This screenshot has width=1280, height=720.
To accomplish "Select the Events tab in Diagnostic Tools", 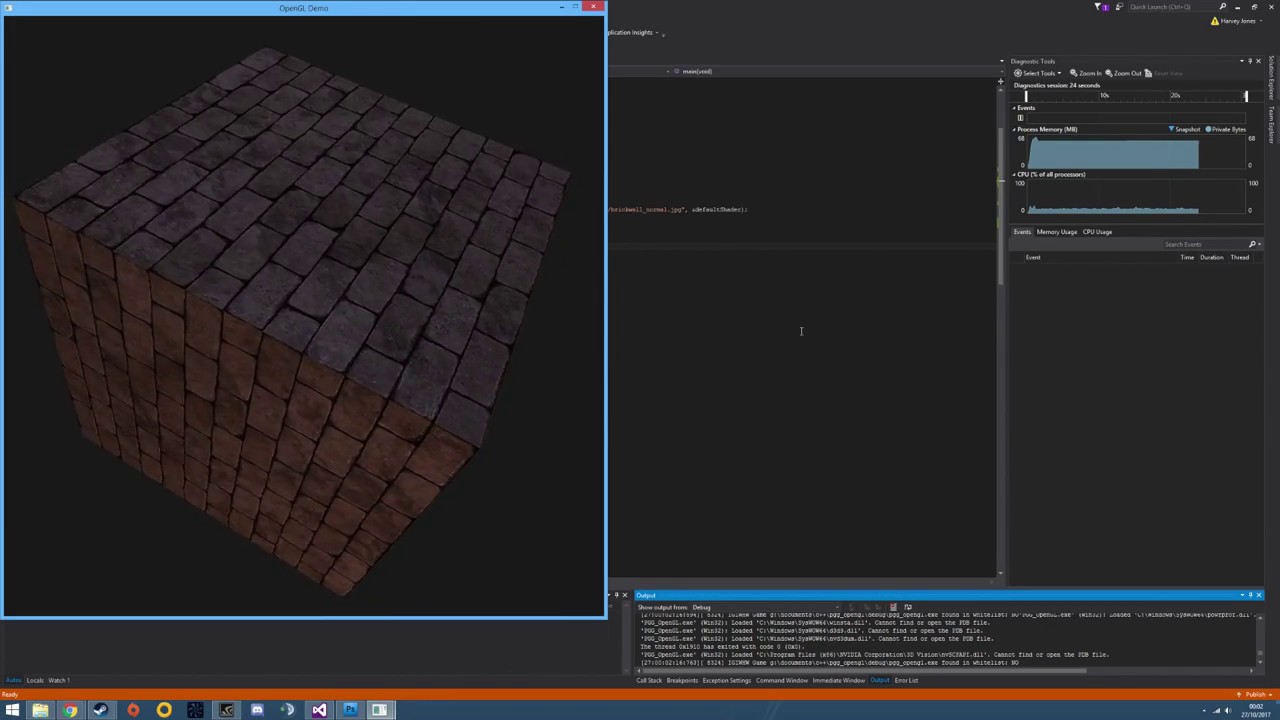I will click(x=1021, y=232).
